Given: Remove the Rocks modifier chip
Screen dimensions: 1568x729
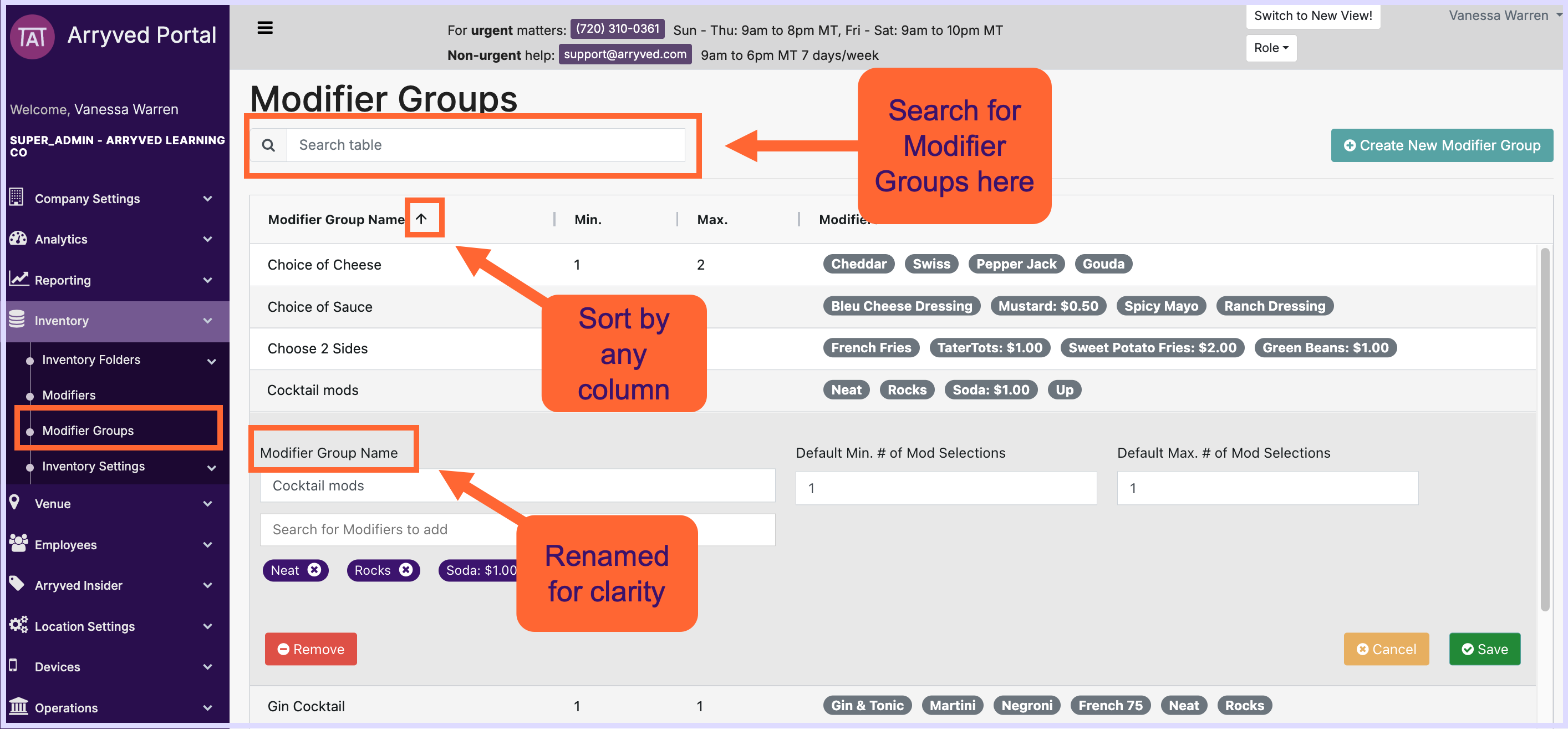Looking at the screenshot, I should click(x=406, y=570).
